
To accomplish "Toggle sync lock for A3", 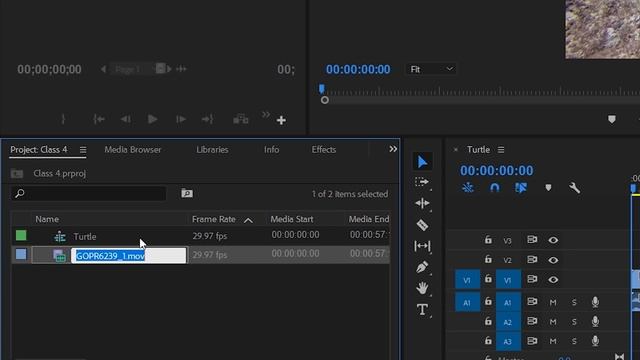I will coord(532,340).
